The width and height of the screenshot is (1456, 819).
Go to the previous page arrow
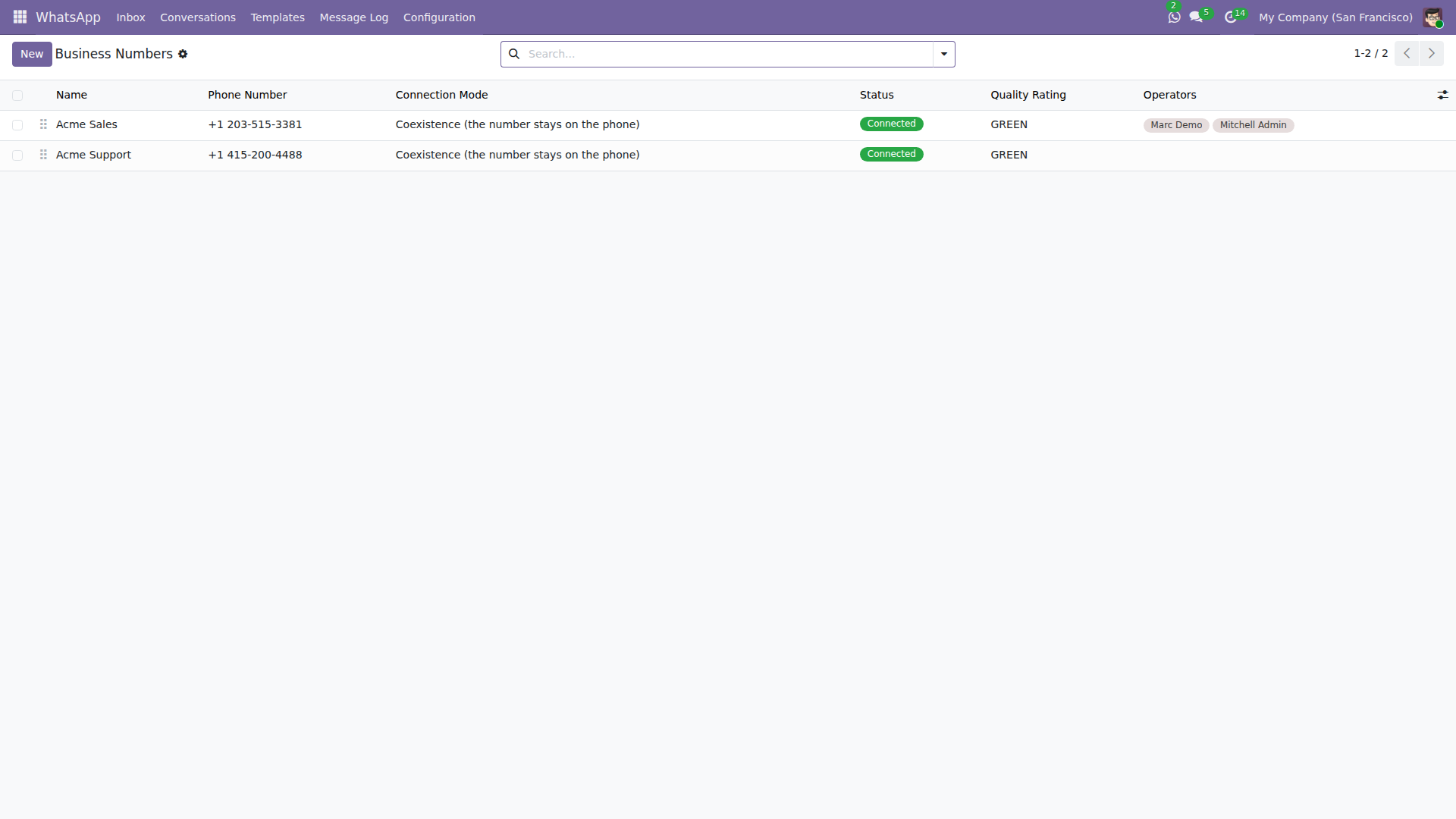click(1407, 54)
